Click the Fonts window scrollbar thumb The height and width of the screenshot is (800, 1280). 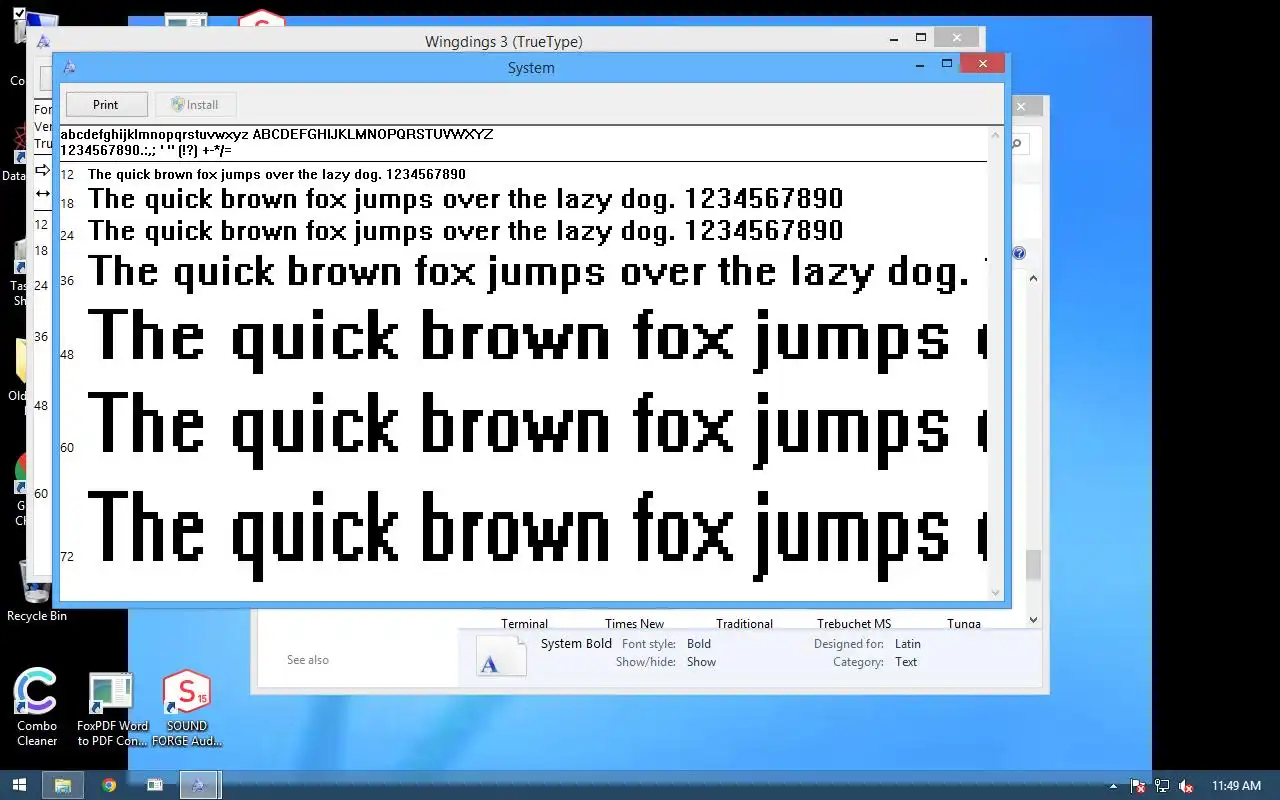point(1034,565)
